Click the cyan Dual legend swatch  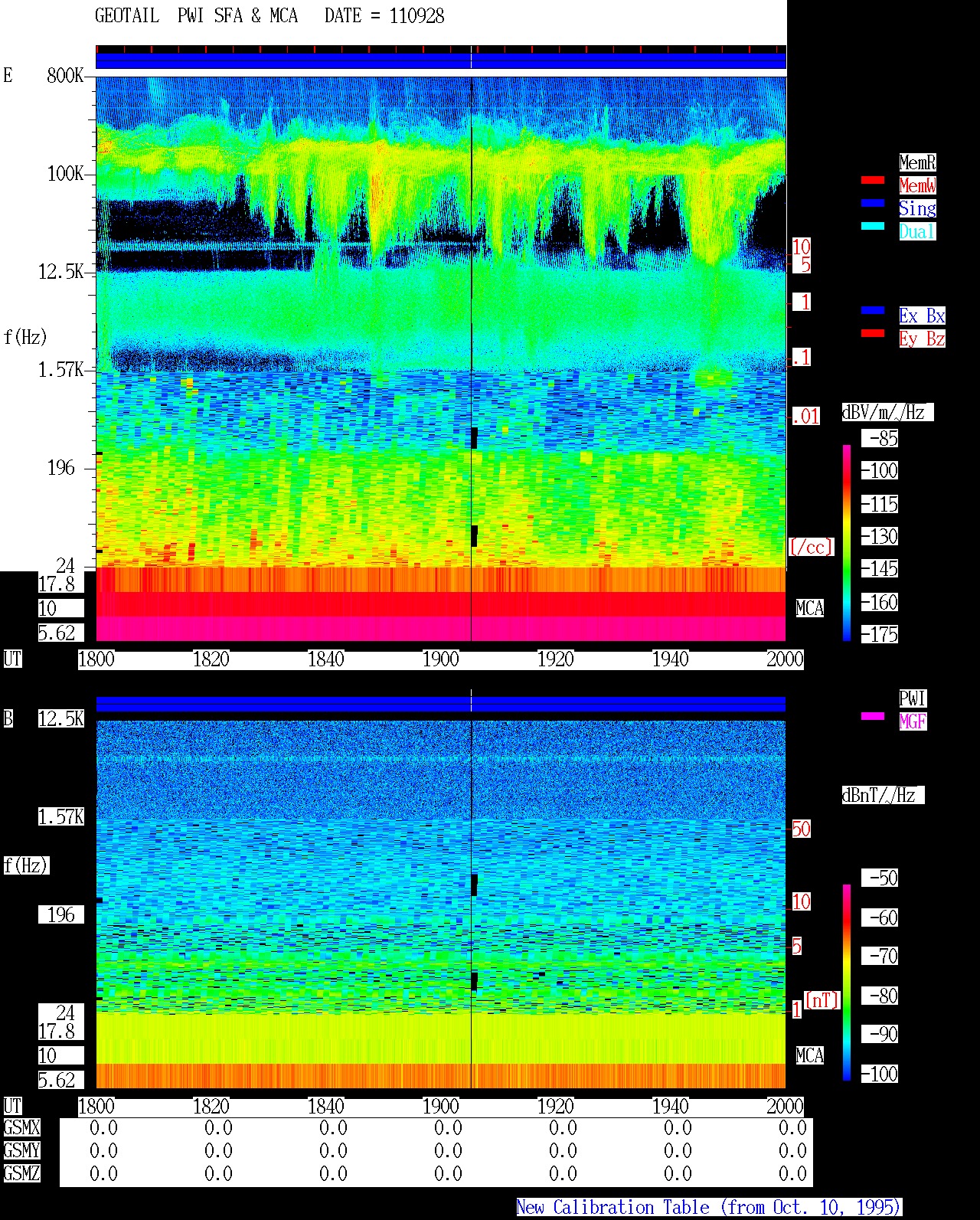tap(873, 226)
